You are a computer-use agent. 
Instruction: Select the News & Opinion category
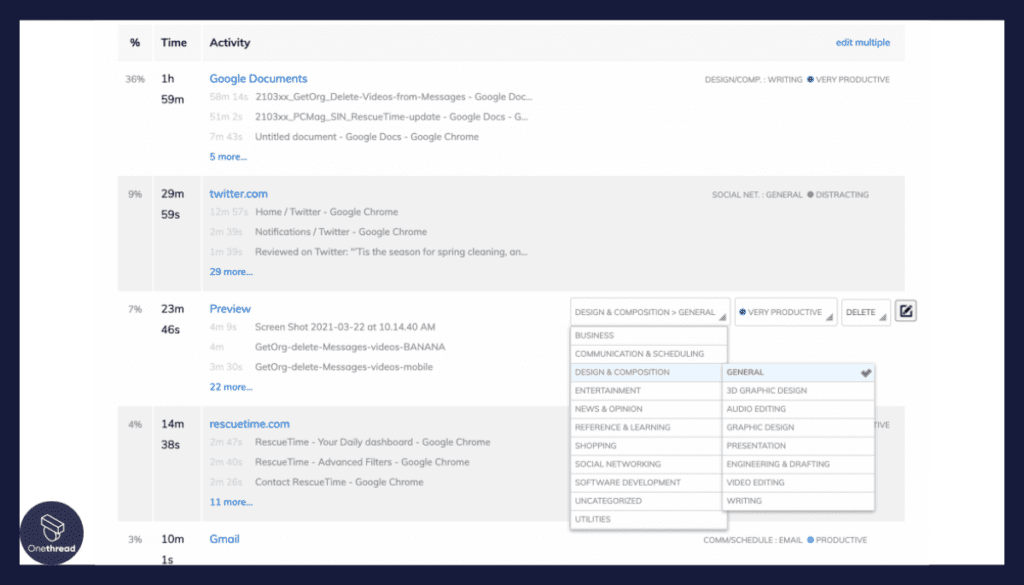coord(646,409)
